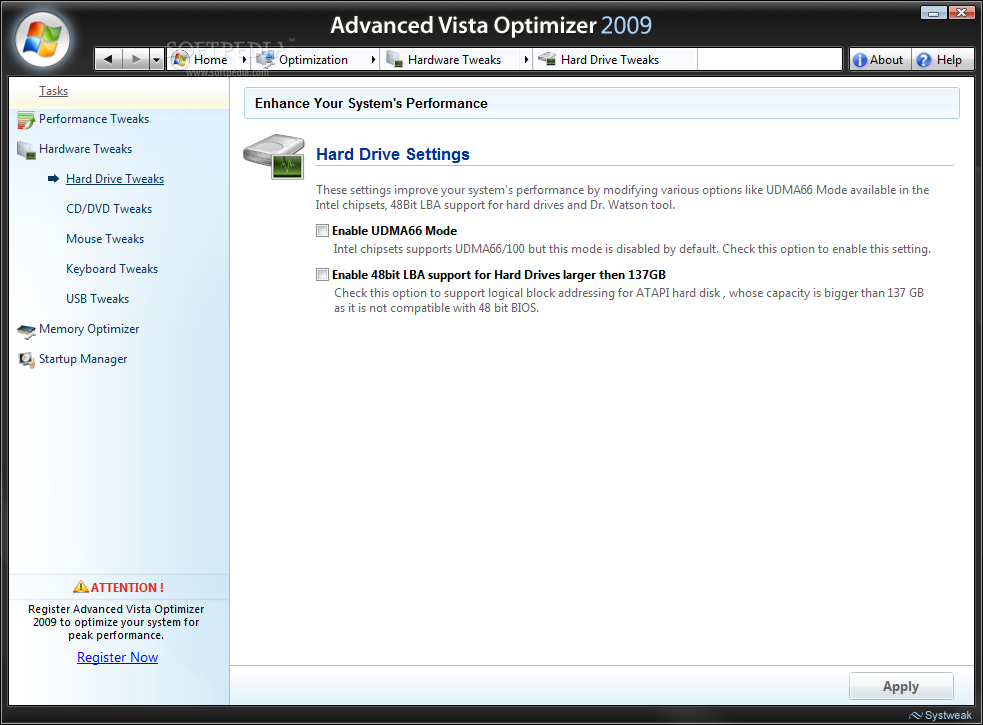This screenshot has width=983, height=725.
Task: Click the blue info icon beside About
Action: coord(860,60)
